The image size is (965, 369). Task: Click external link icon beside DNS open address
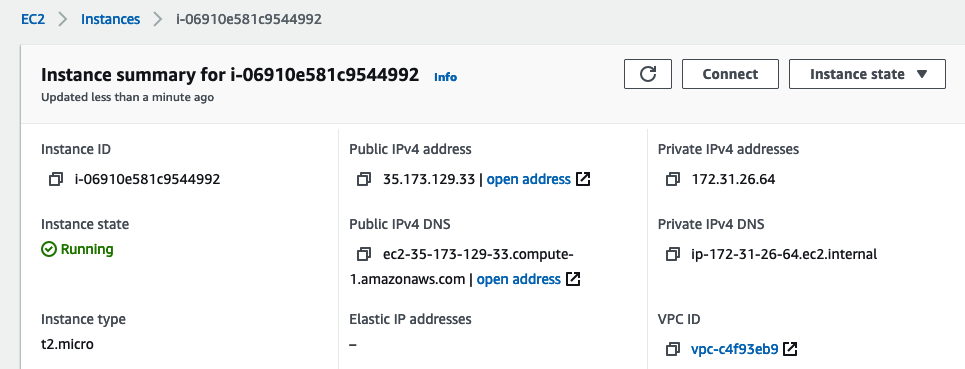572,279
